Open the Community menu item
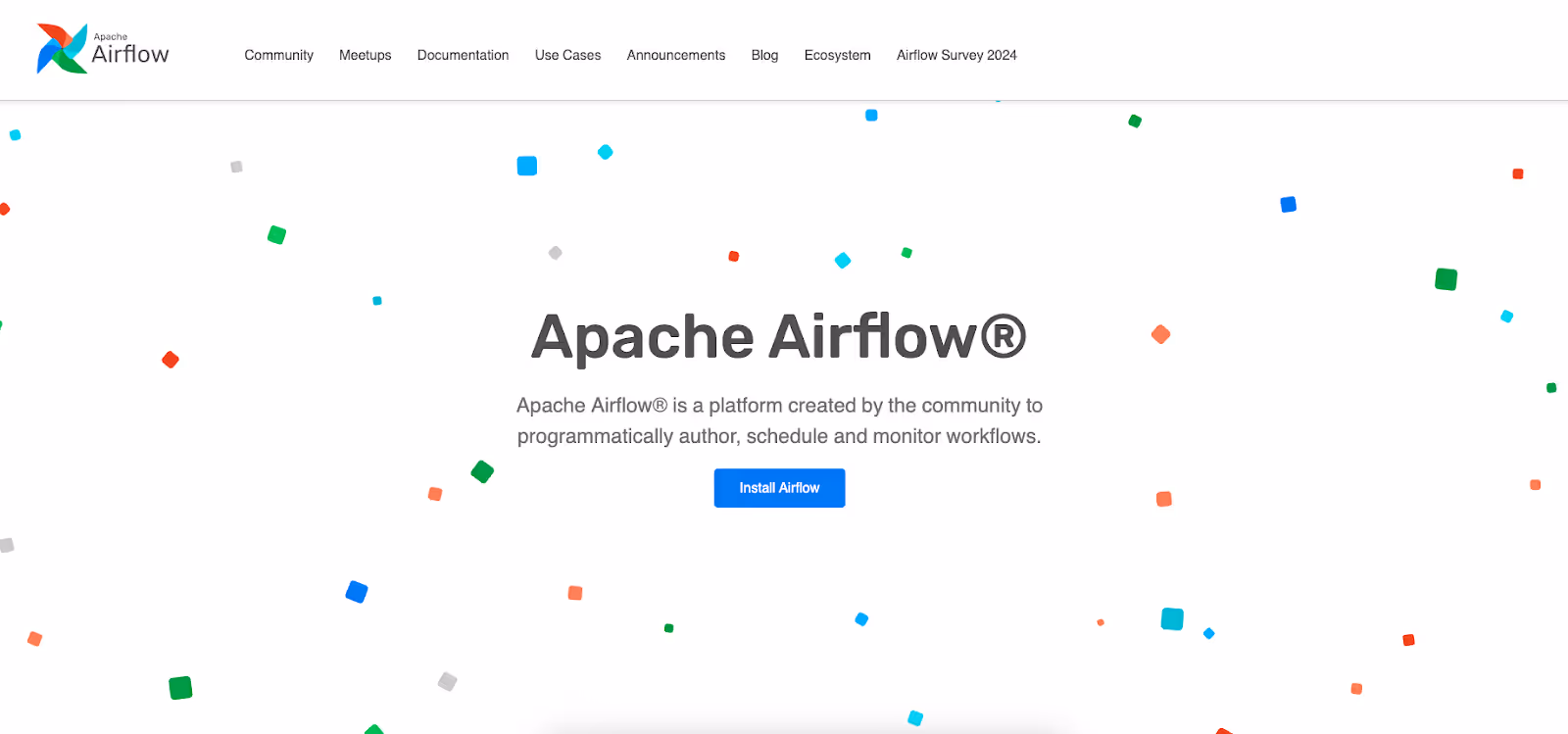The width and height of the screenshot is (1568, 734). point(278,55)
